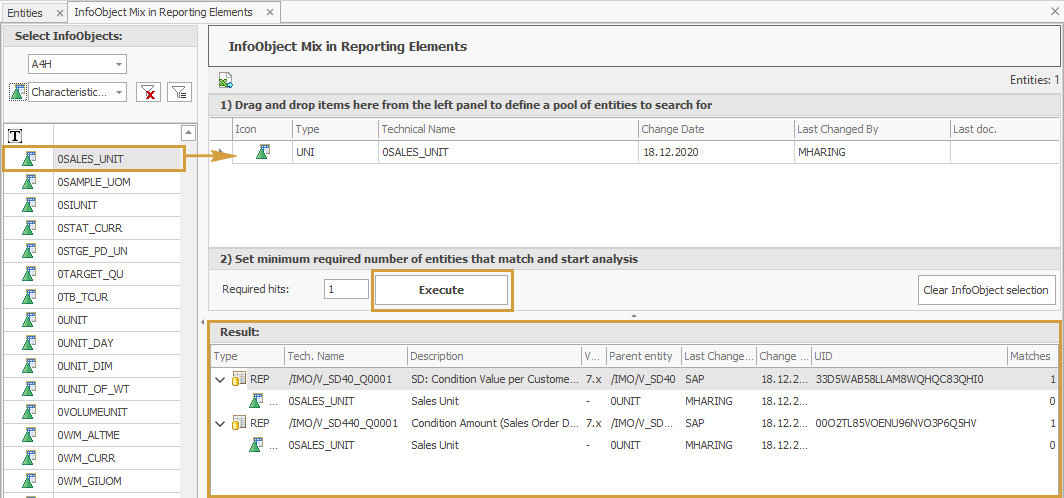
Task: Click the Required hits input field
Action: [345, 290]
